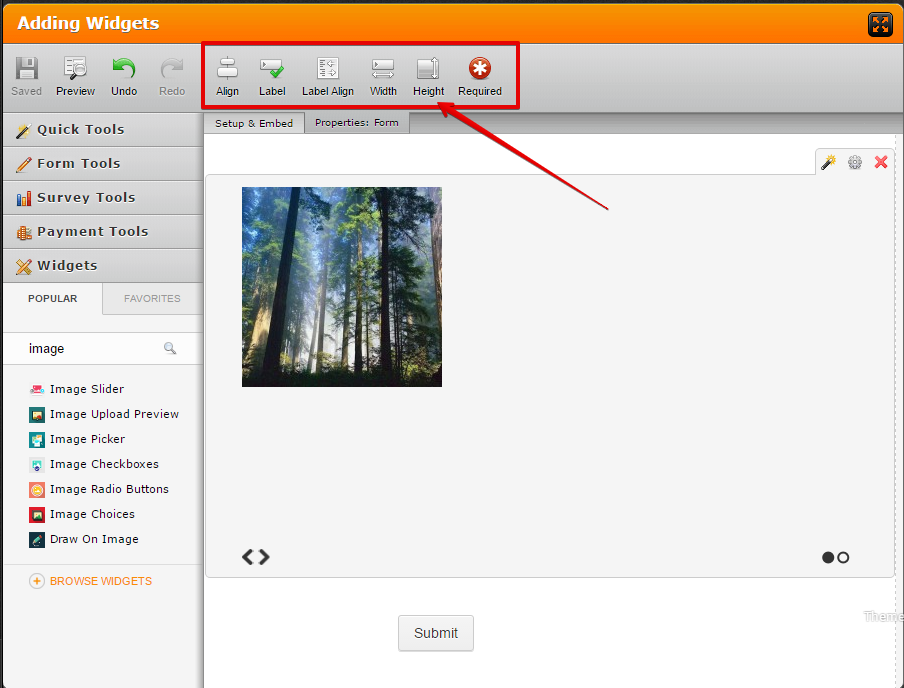904x688 pixels.
Task: Click the search magnifier icon
Action: (170, 348)
